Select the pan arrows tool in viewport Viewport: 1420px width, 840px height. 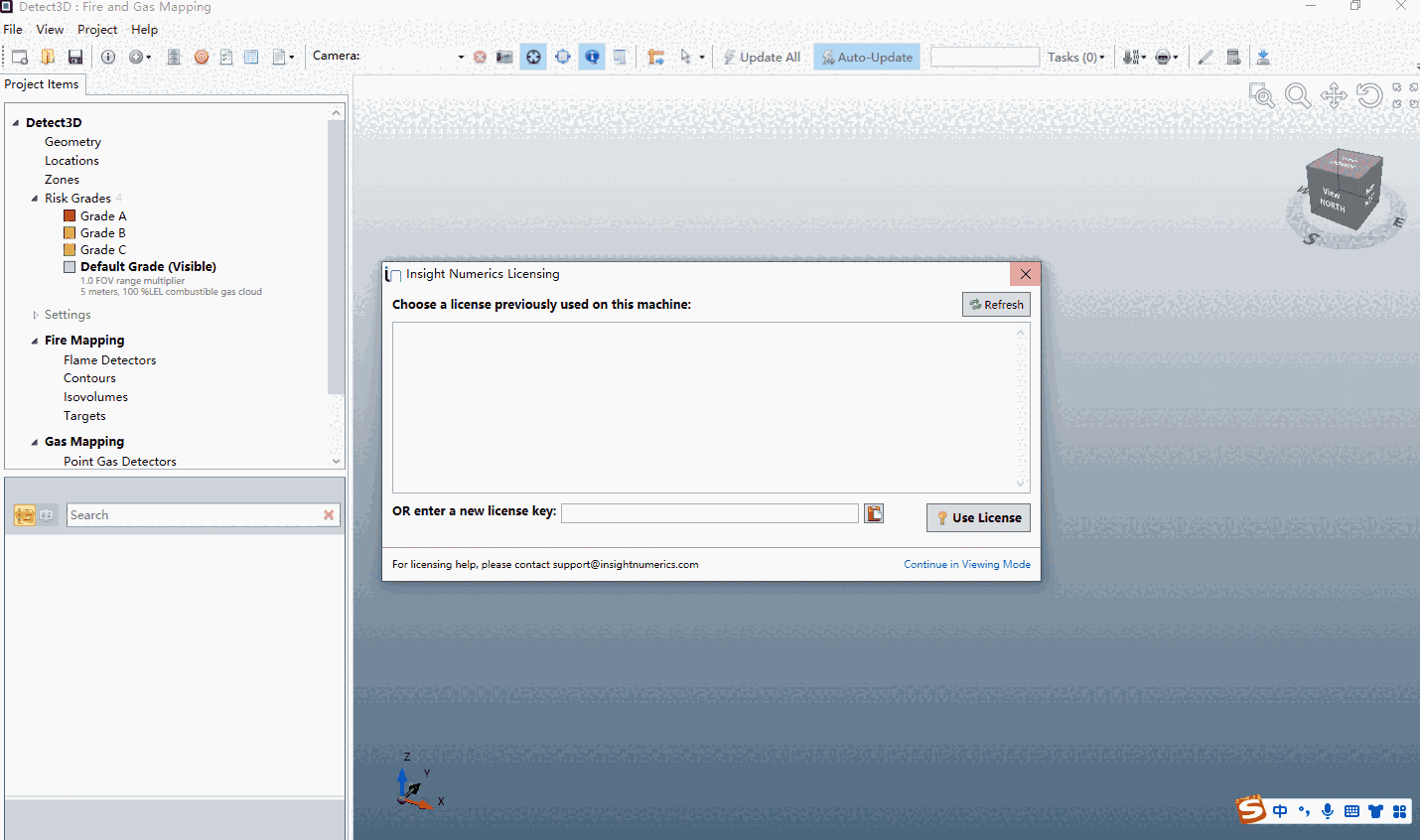point(1334,95)
